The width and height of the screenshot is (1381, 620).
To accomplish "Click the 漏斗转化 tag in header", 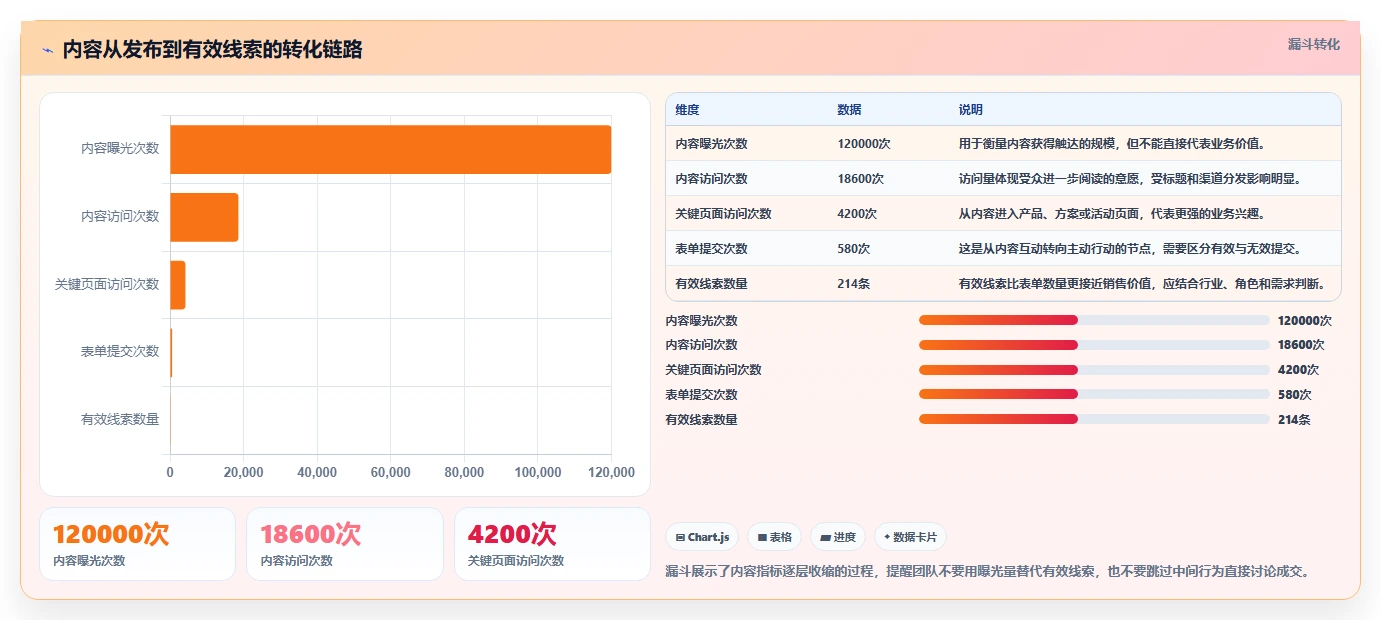I will (x=1313, y=44).
